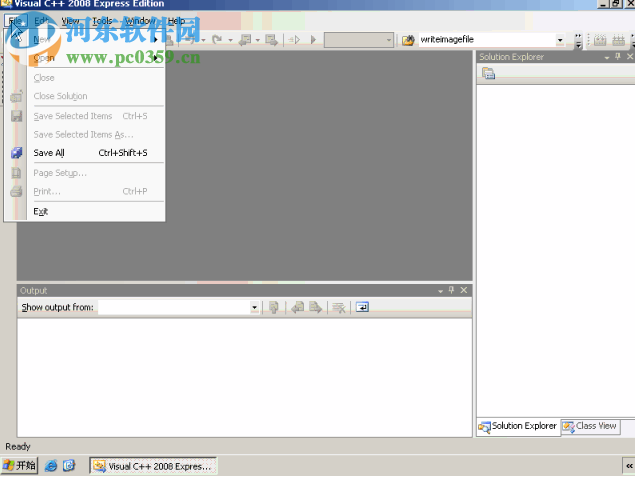The image size is (635, 477).
Task: Click the Solution Explorer Properties toolbar icon
Action: (x=488, y=73)
